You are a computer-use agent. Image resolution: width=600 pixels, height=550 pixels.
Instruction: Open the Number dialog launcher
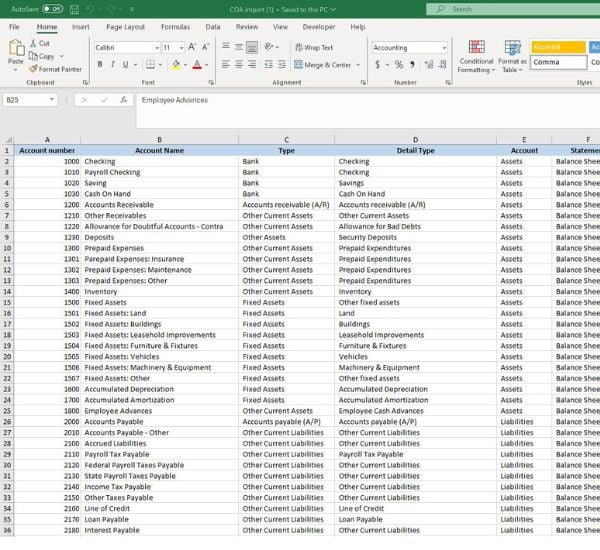pyautogui.click(x=448, y=82)
